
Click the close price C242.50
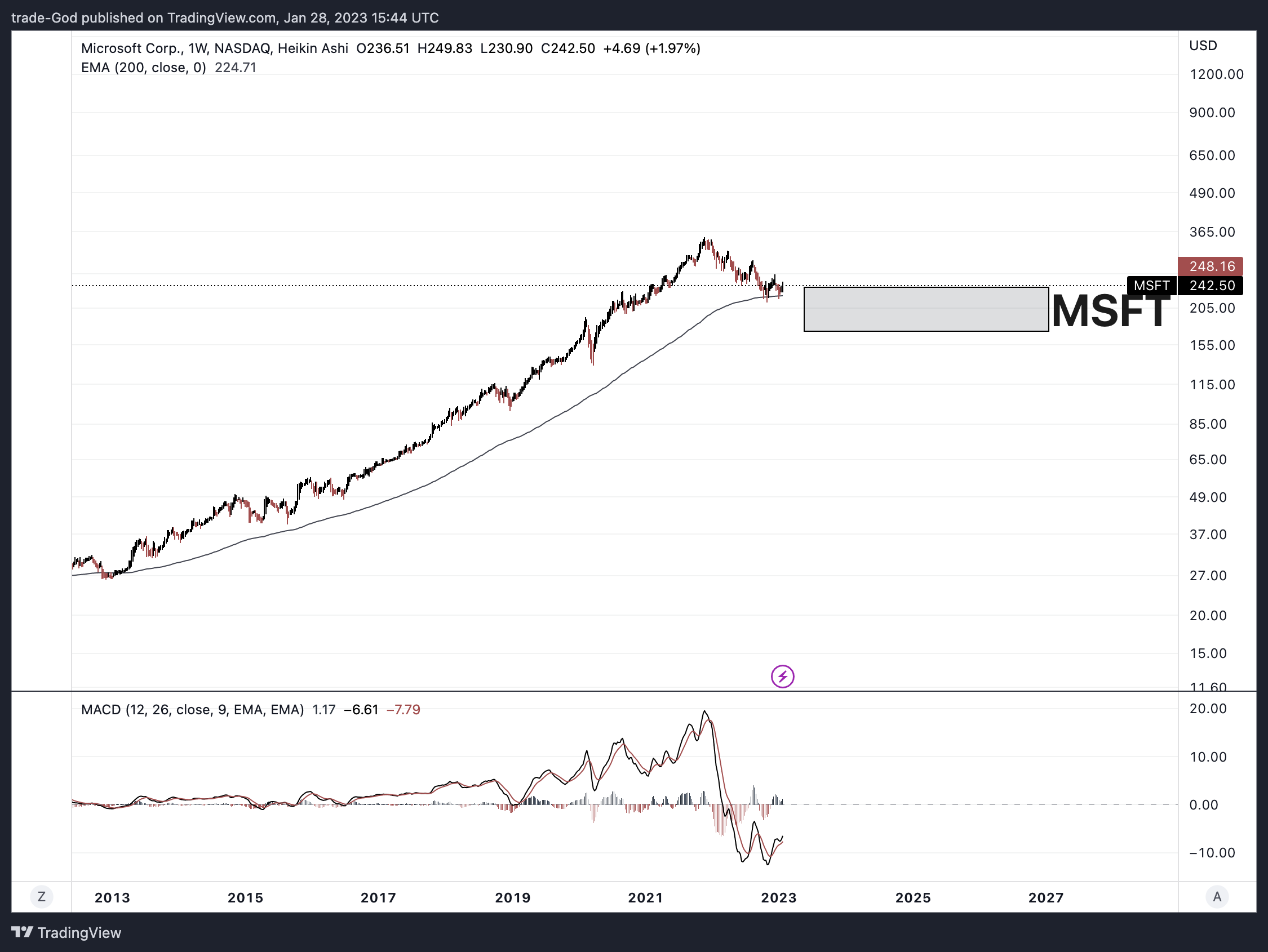568,48
